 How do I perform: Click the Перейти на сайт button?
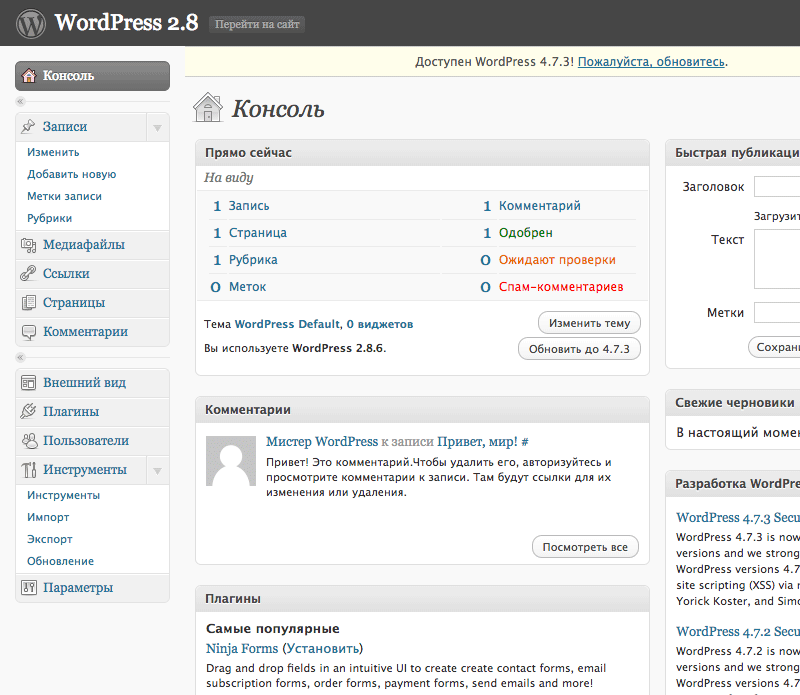pyautogui.click(x=257, y=24)
